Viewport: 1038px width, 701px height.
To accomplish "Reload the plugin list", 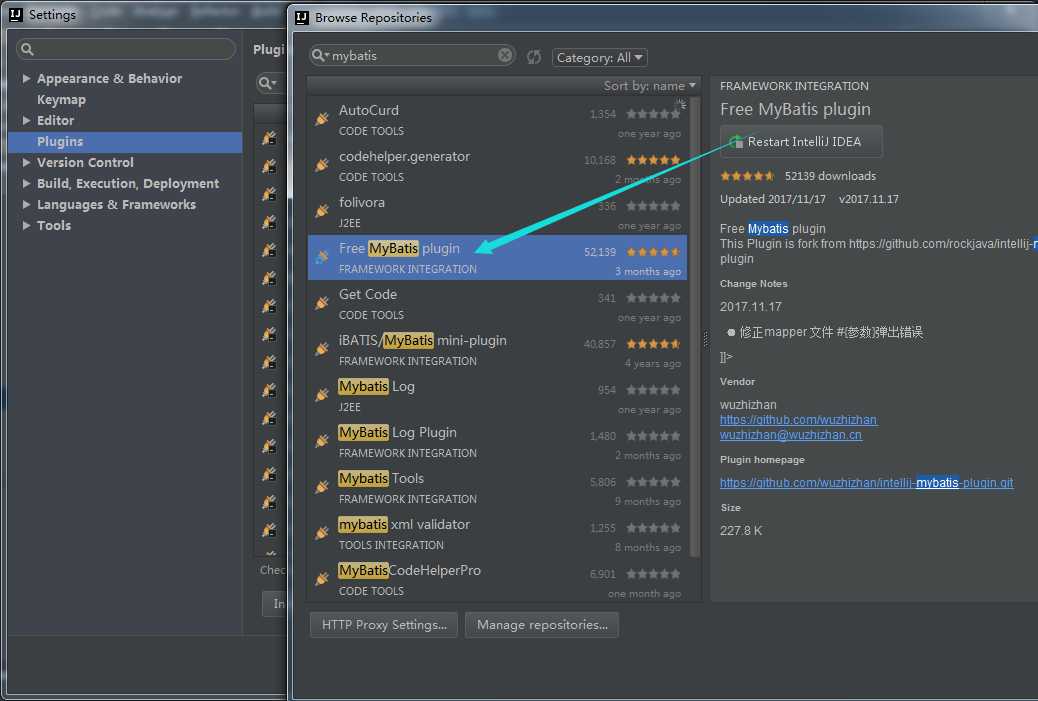I will coord(534,57).
